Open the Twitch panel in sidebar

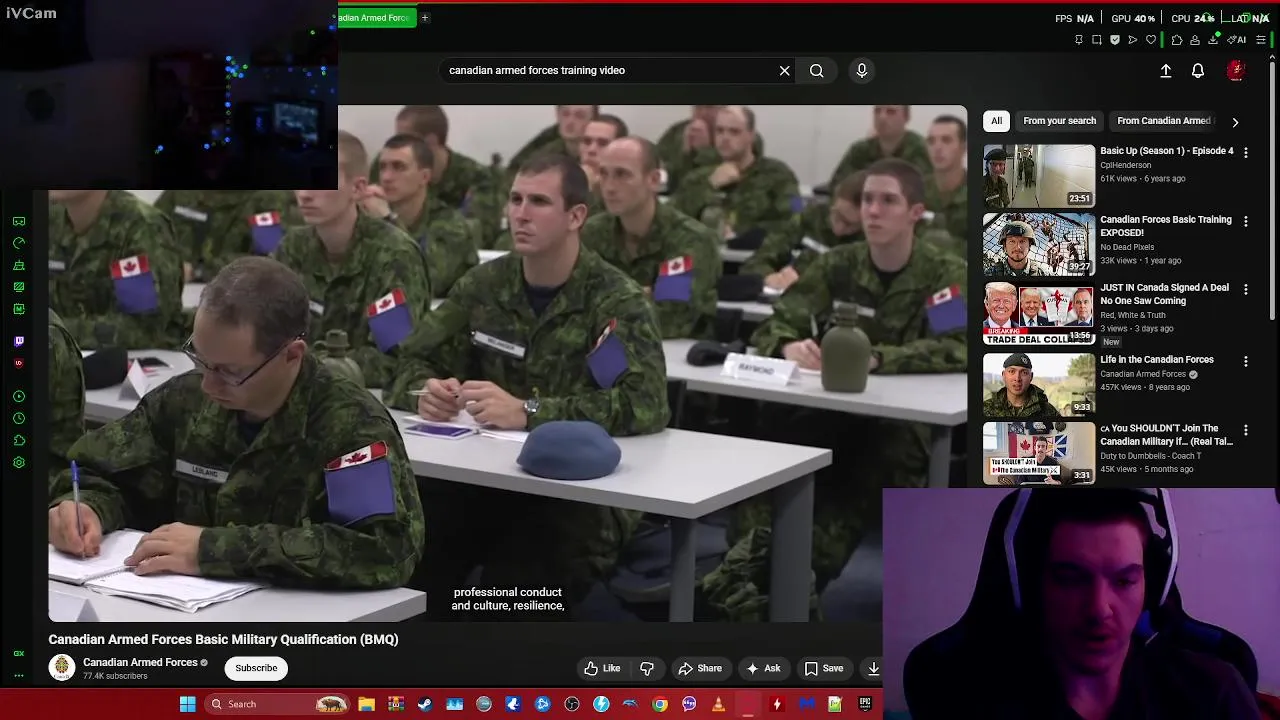coord(19,342)
